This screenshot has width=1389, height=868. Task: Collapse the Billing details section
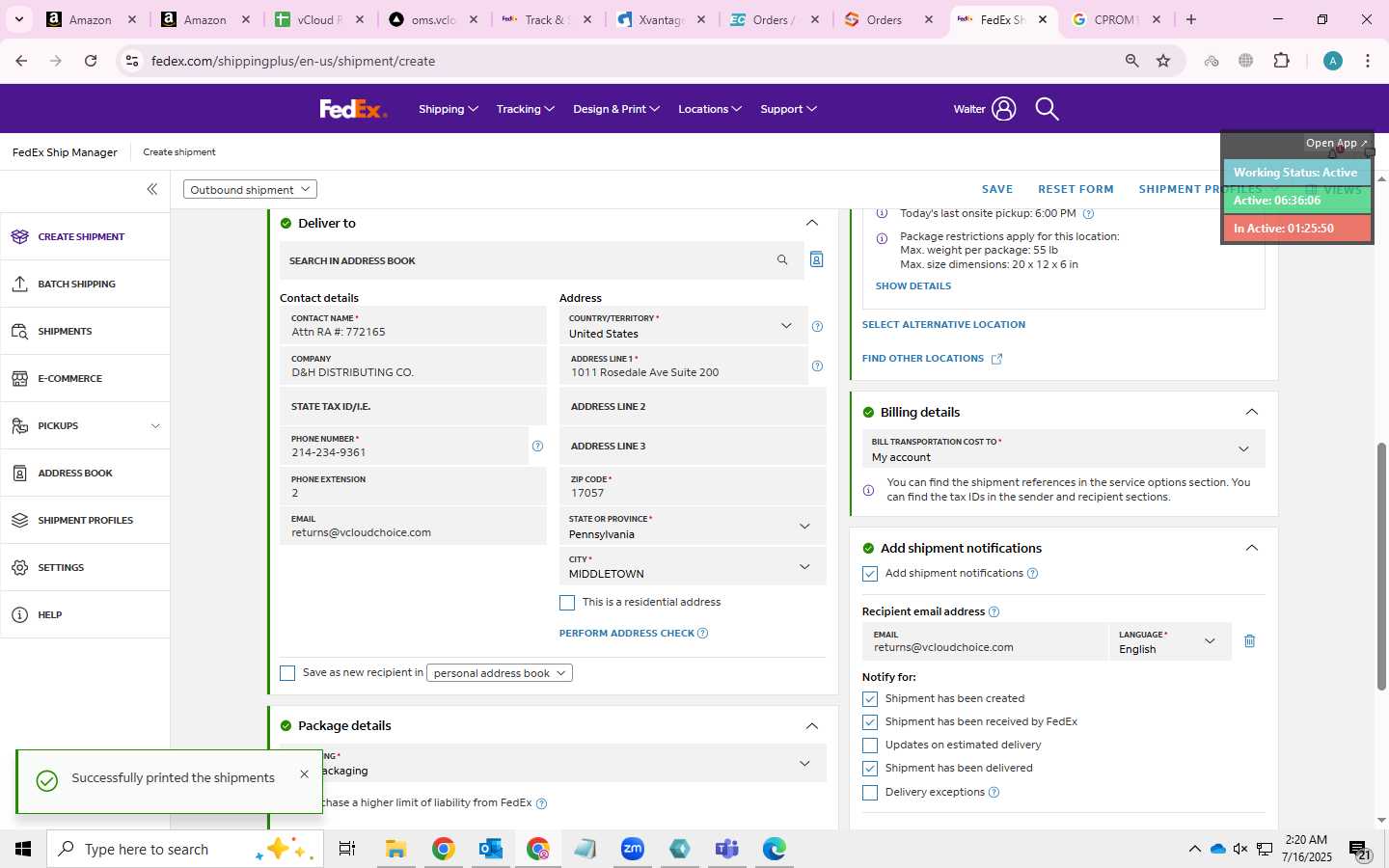tap(1252, 412)
